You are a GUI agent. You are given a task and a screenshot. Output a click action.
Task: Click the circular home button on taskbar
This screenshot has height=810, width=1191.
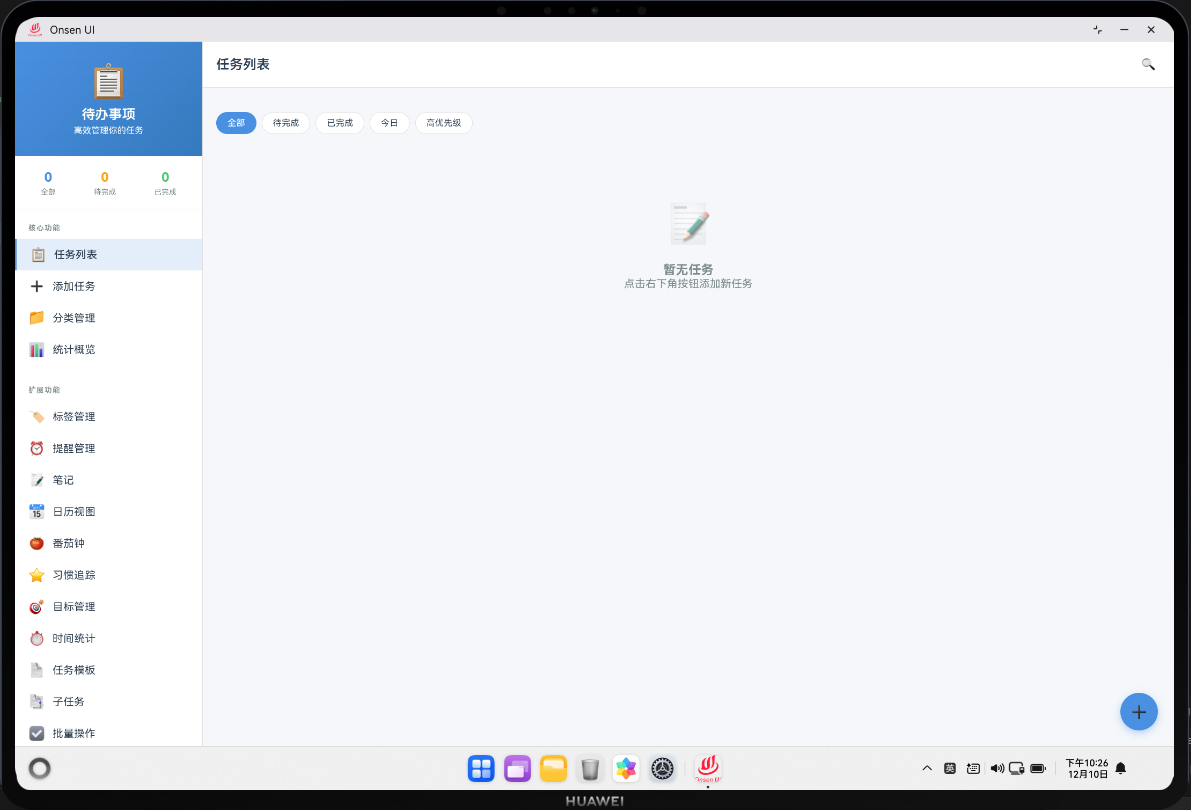pos(39,768)
